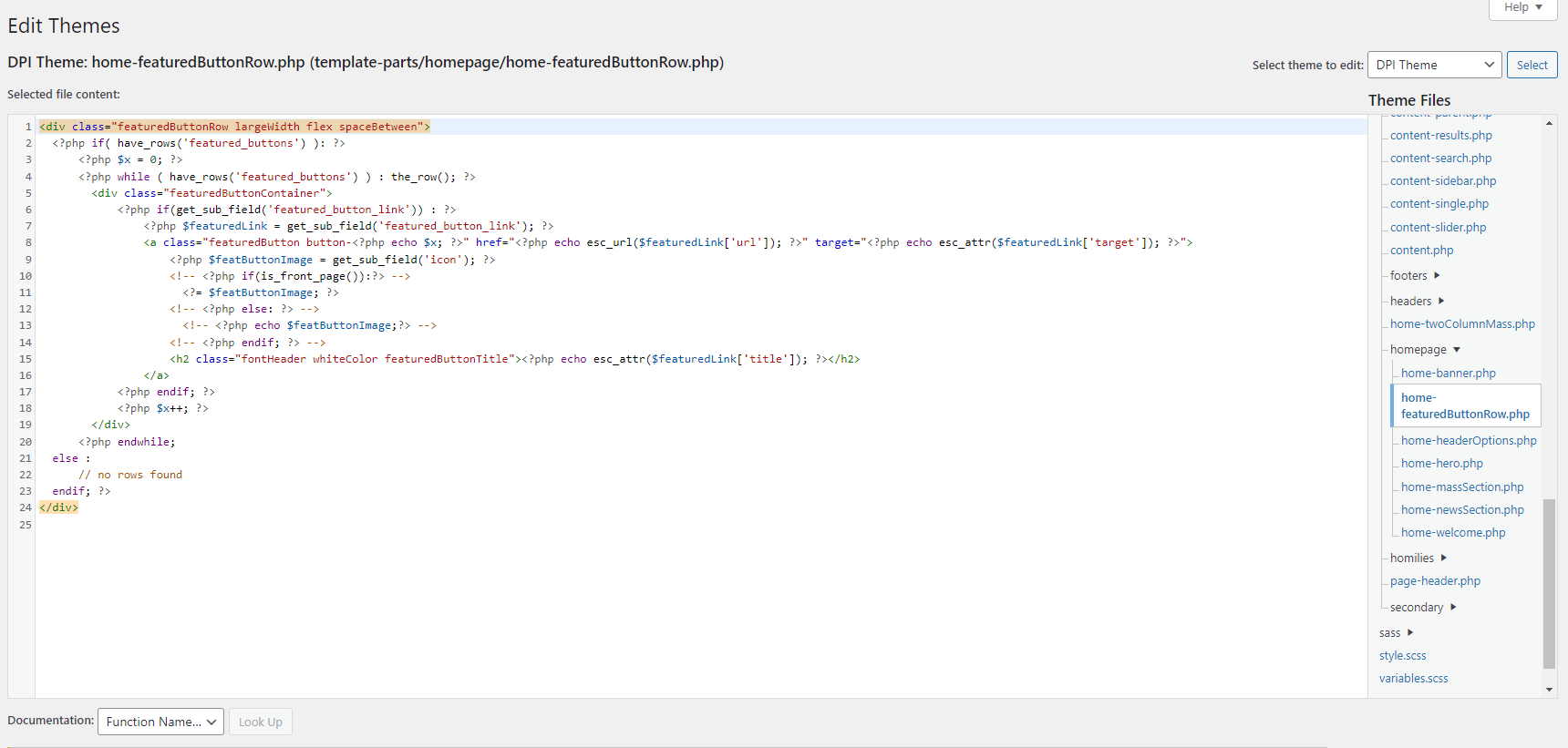Open home-hero.php in the editor
The image size is (1568, 748).
click(x=1441, y=463)
